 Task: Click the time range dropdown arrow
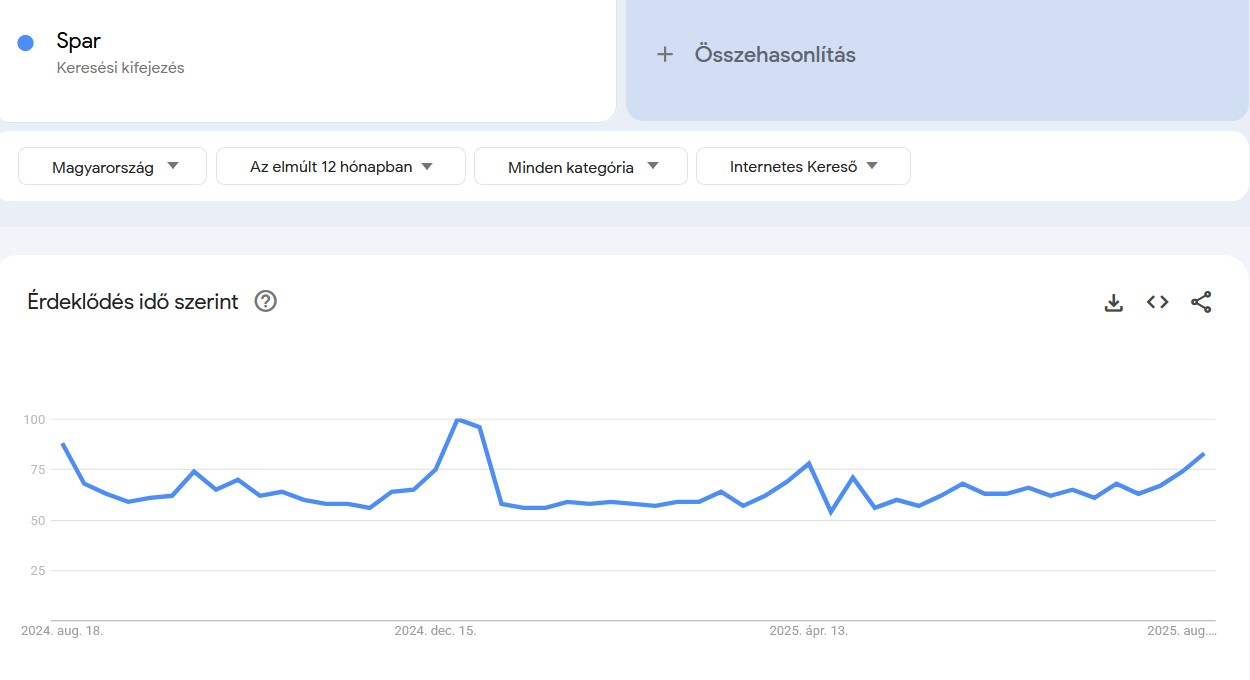pyautogui.click(x=427, y=167)
